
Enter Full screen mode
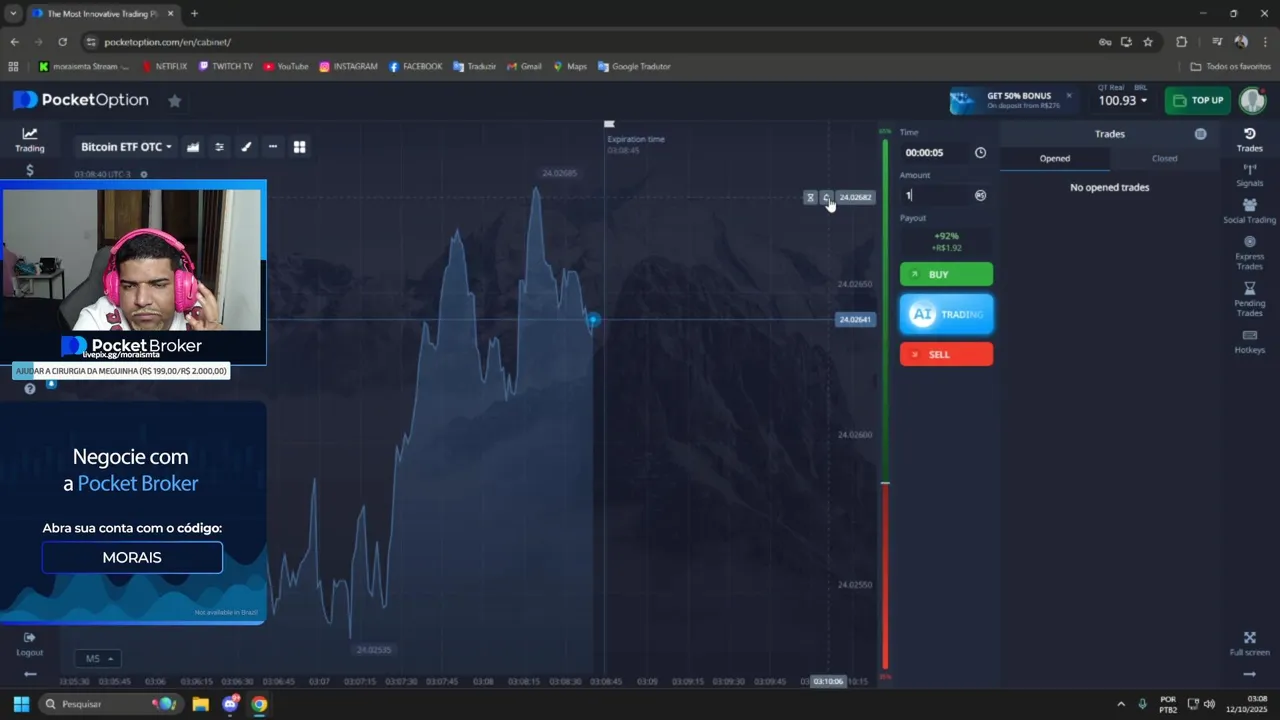point(1249,643)
